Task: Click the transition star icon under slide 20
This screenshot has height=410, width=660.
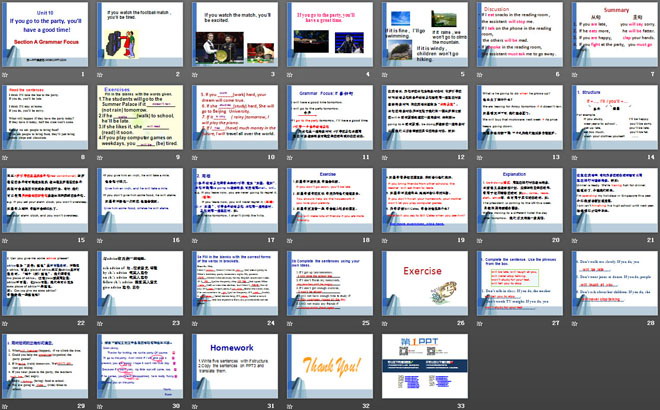Action: pos(480,240)
